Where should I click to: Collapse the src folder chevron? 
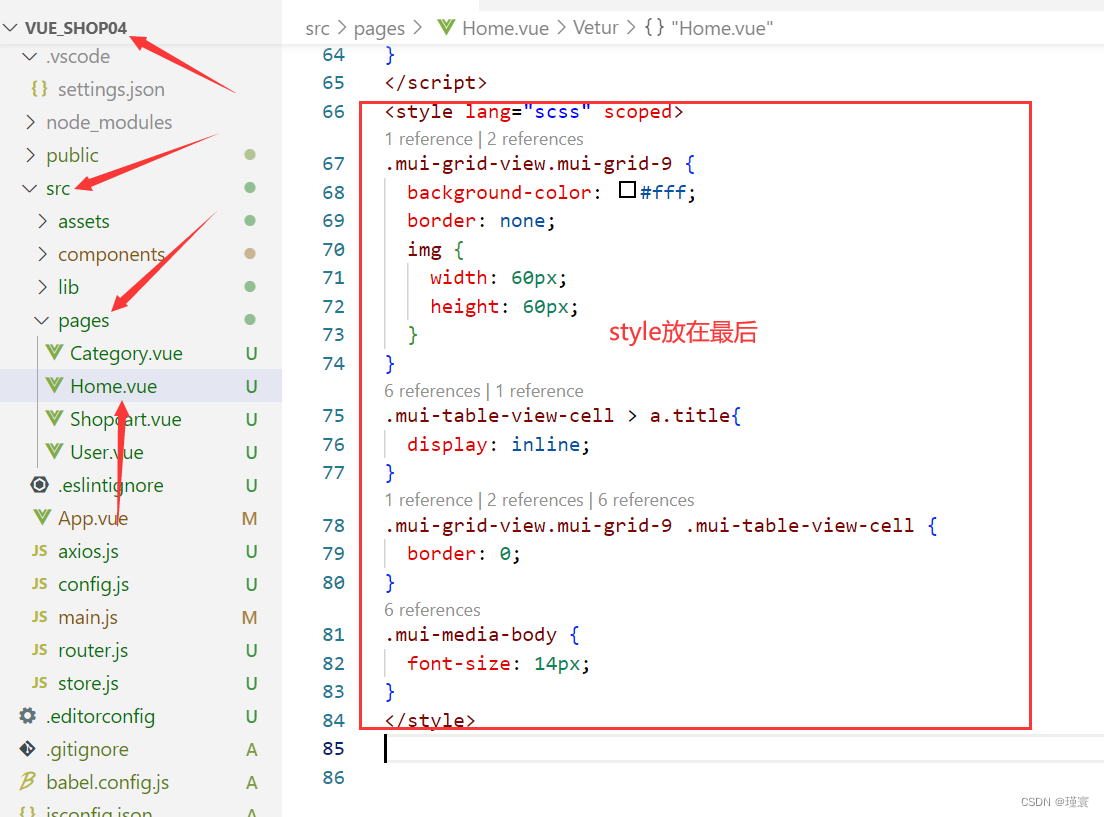point(30,189)
